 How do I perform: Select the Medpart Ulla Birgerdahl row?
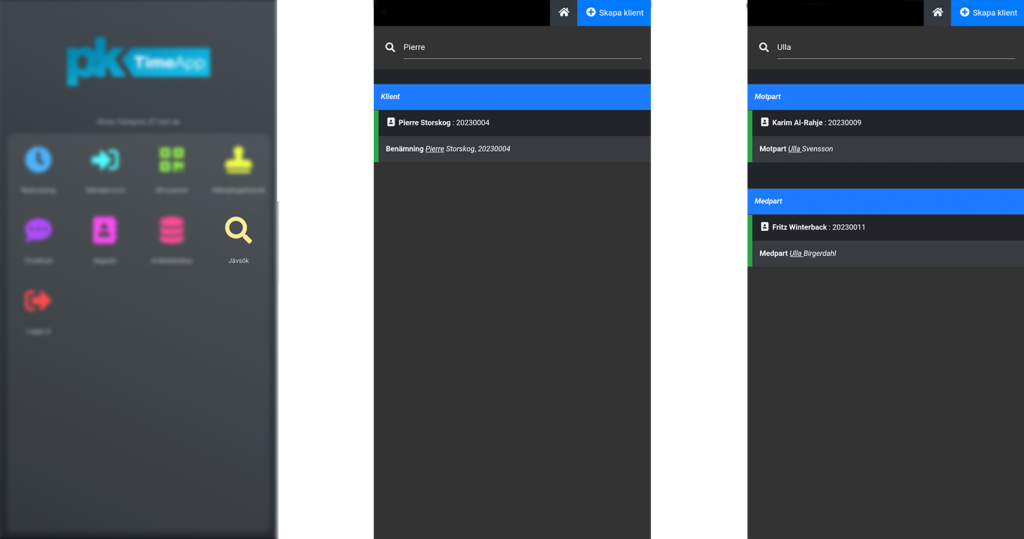[x=886, y=254]
